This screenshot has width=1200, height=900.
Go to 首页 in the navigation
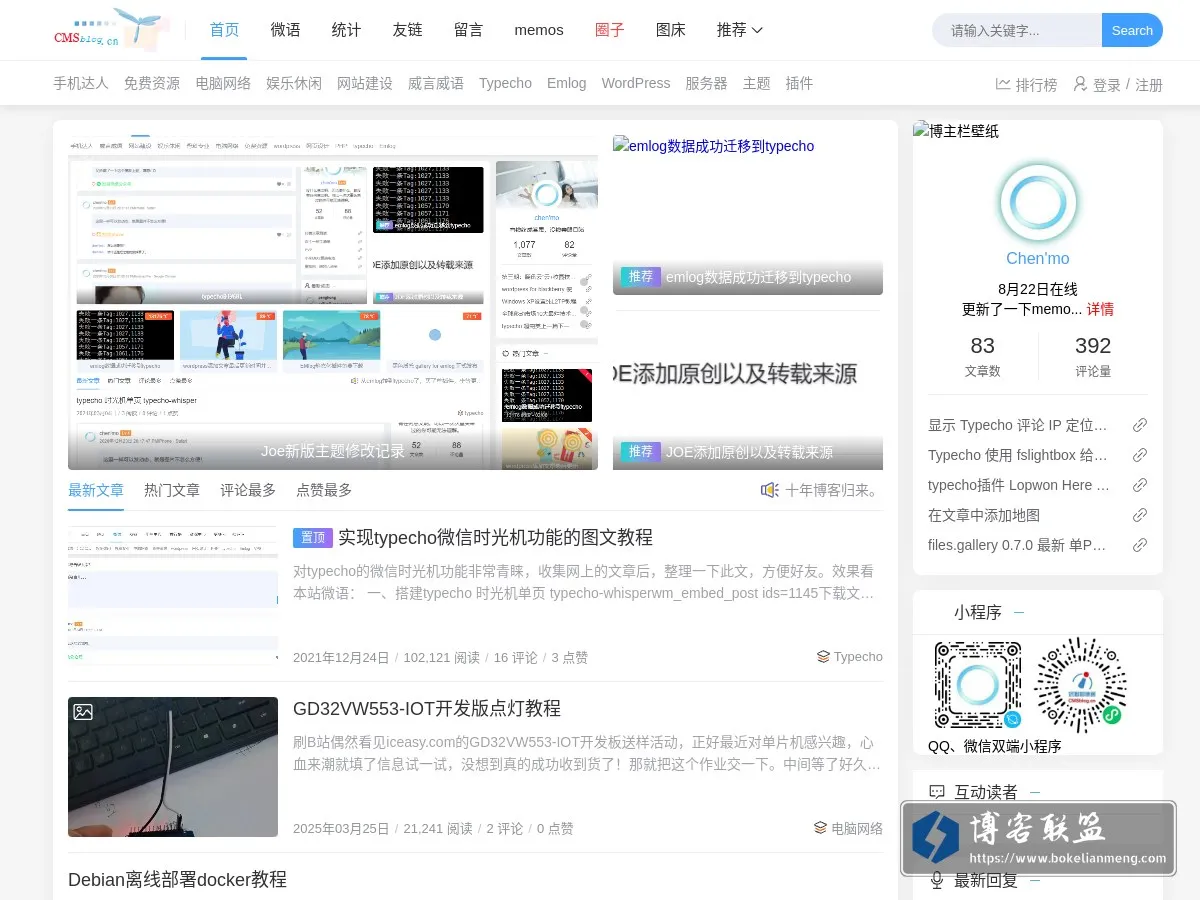[x=224, y=30]
